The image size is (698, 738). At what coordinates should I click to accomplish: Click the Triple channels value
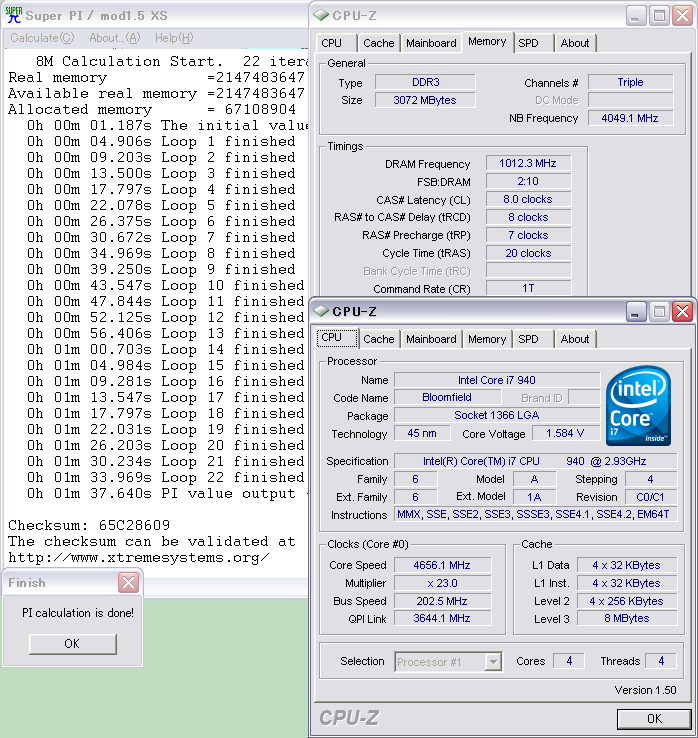[630, 82]
